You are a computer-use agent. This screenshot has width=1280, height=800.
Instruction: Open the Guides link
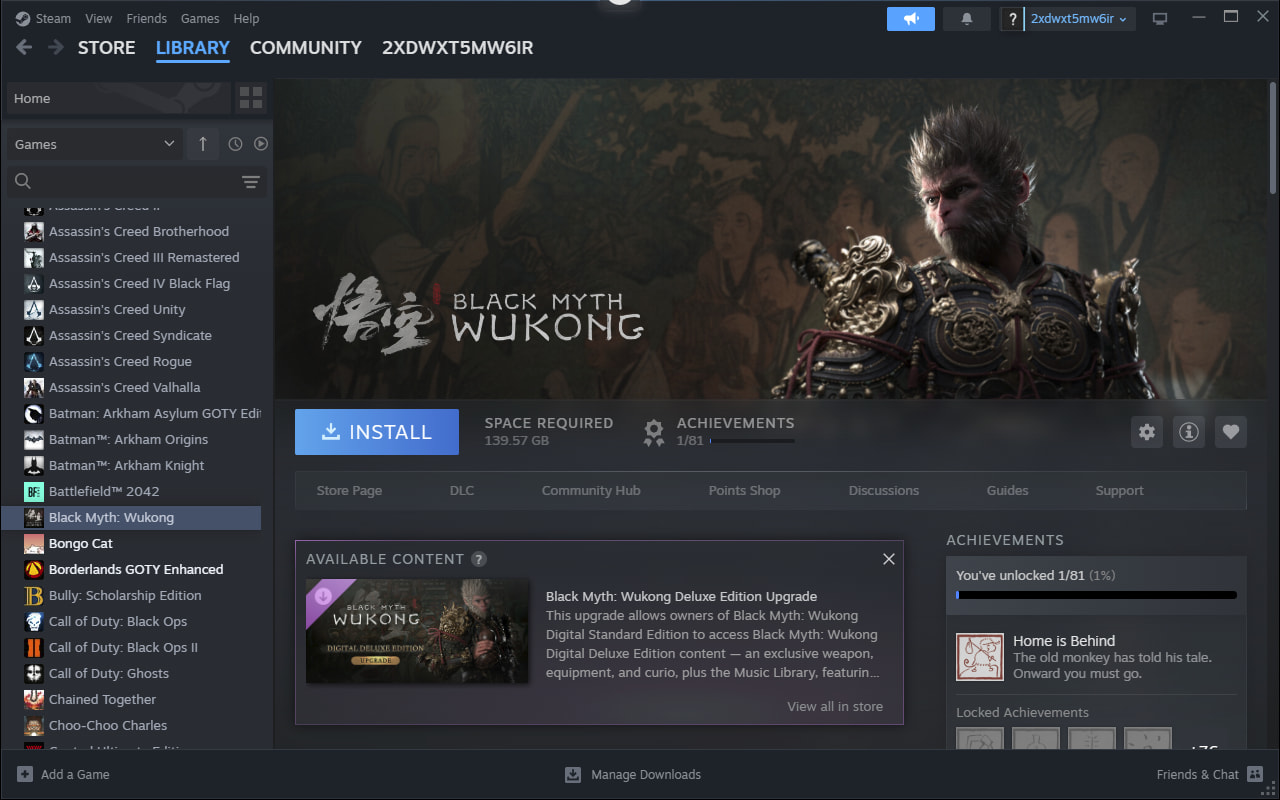[1008, 490]
